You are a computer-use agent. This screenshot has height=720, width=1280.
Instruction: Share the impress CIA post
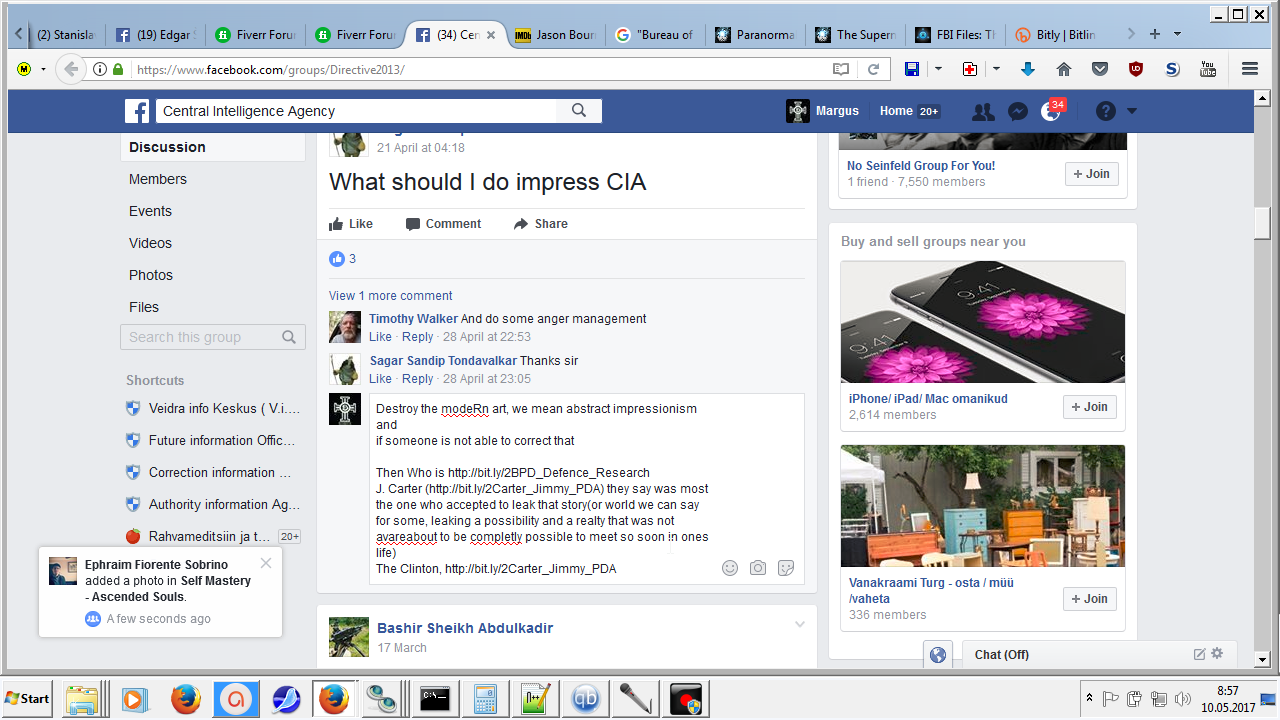(x=541, y=224)
